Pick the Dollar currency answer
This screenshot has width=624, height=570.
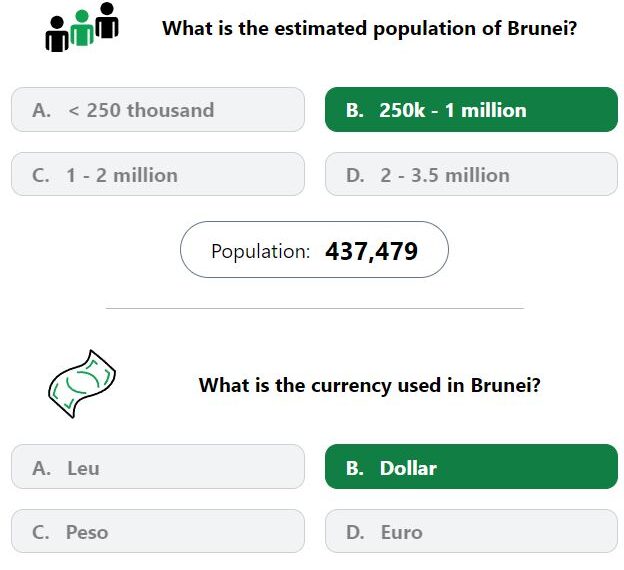click(x=471, y=467)
